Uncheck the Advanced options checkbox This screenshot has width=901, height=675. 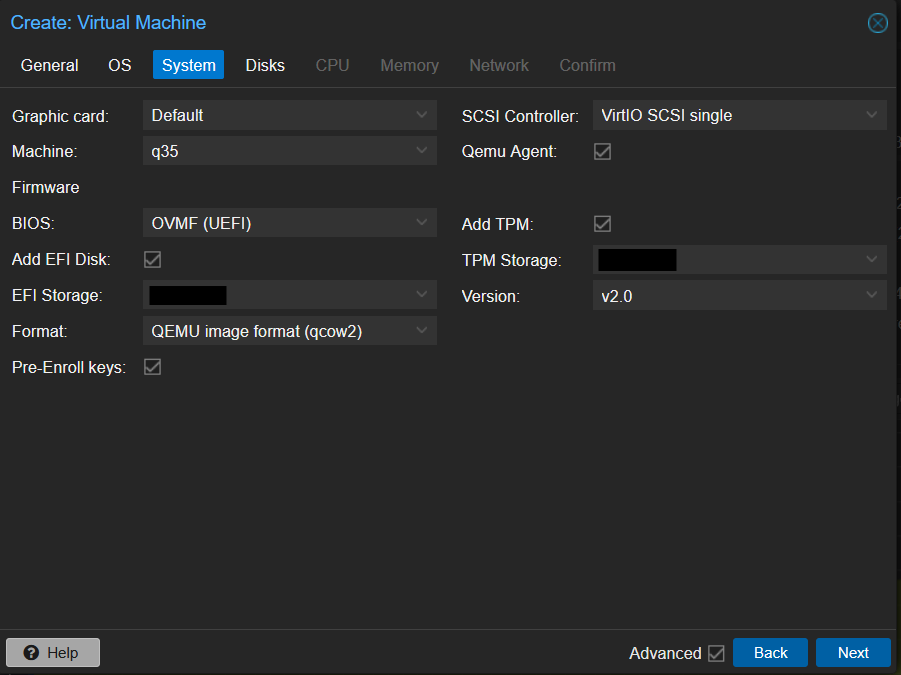click(716, 653)
